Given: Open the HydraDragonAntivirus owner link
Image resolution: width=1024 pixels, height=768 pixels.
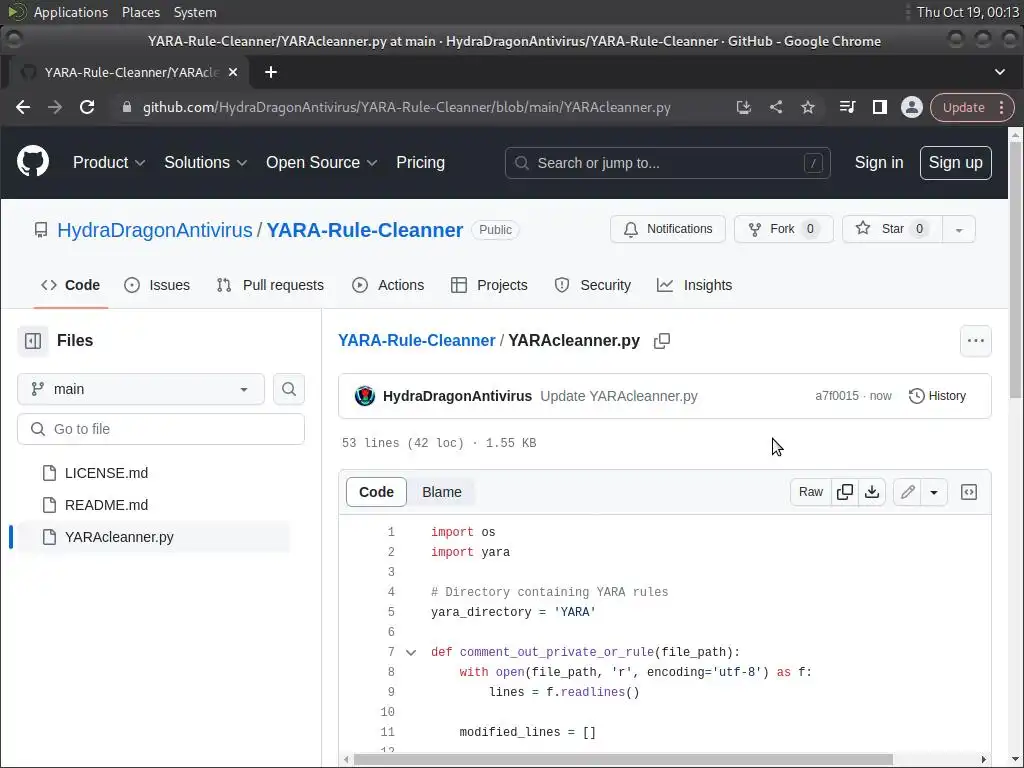Looking at the screenshot, I should [x=155, y=230].
